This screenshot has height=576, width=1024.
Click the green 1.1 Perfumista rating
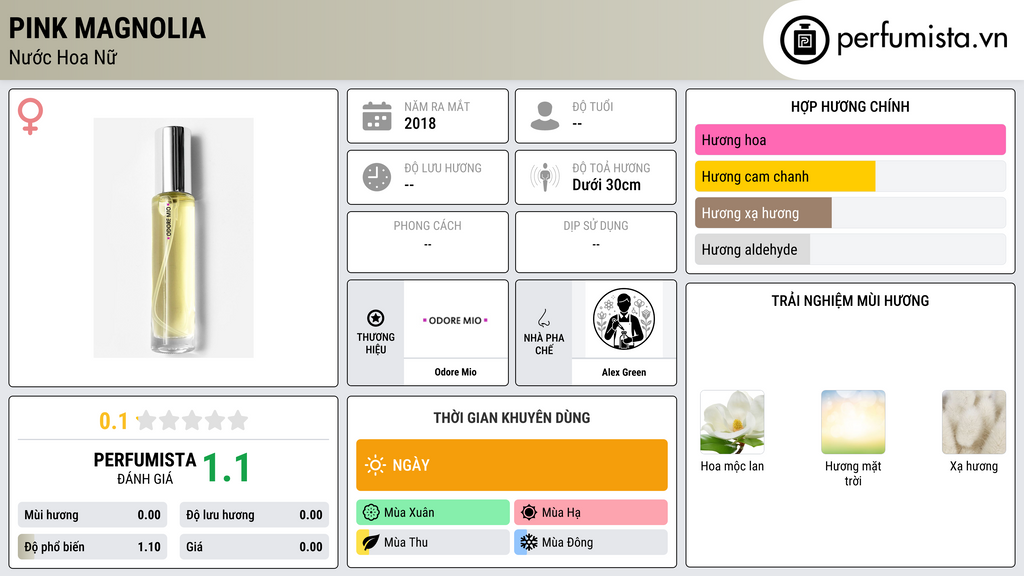click(226, 468)
